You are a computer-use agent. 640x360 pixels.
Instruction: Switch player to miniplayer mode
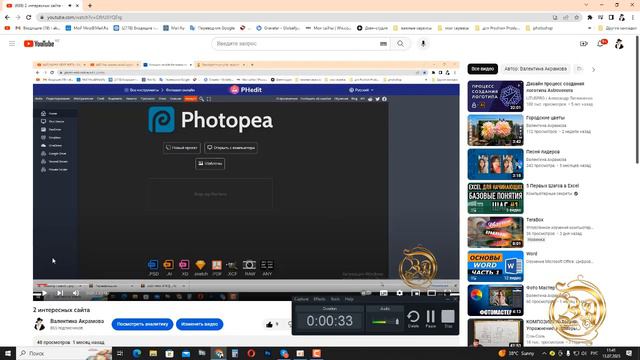415,293
